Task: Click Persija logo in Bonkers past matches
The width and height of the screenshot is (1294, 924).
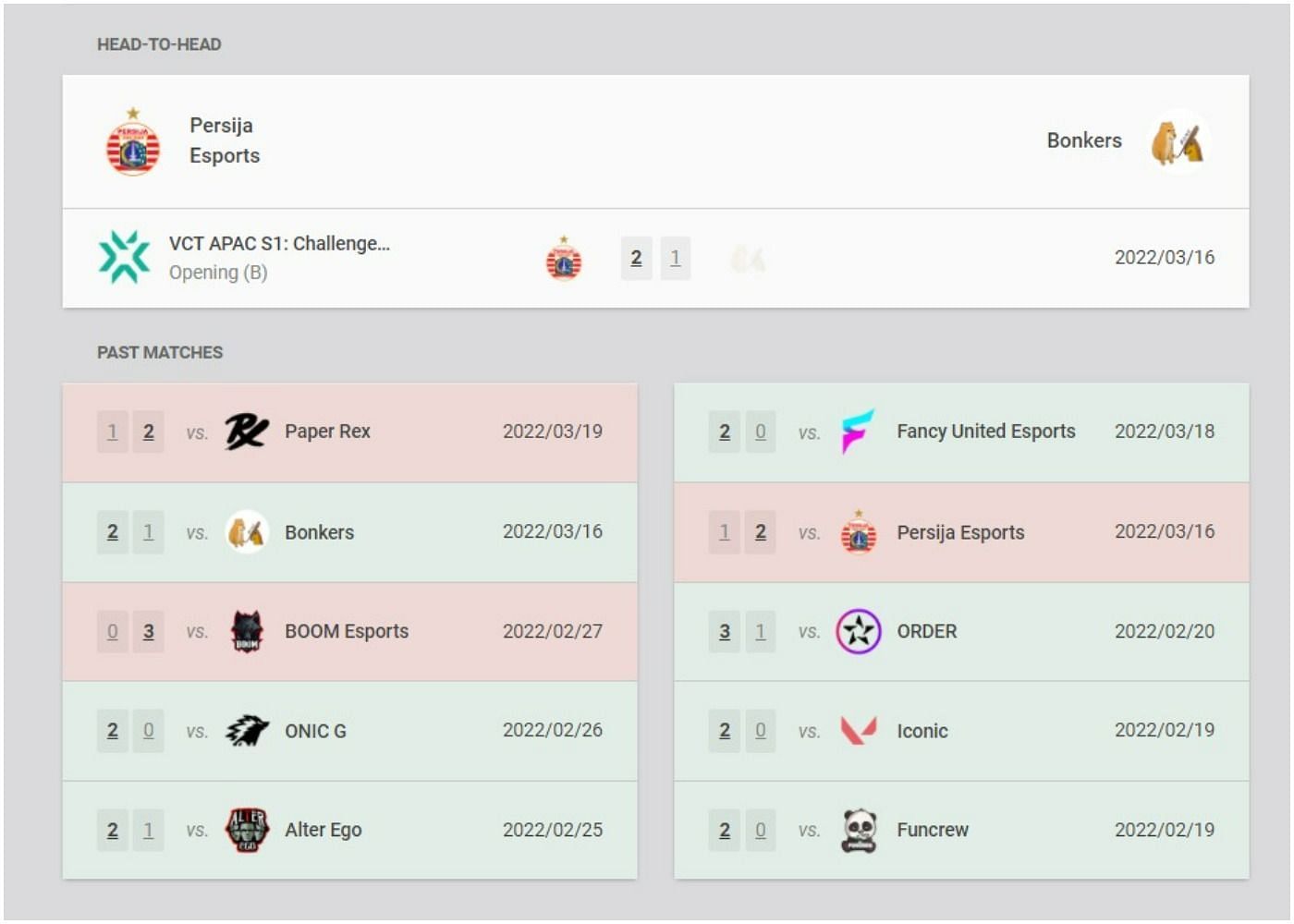Action: [859, 532]
